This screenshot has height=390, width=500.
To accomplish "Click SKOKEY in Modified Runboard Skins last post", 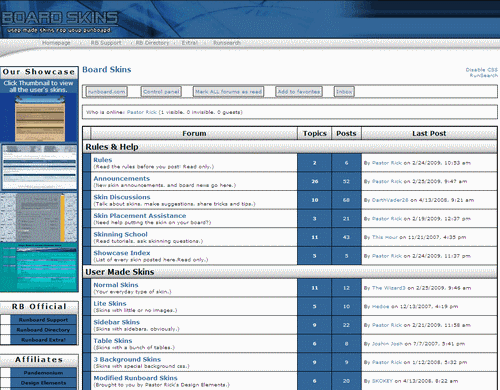I will click(382, 381).
